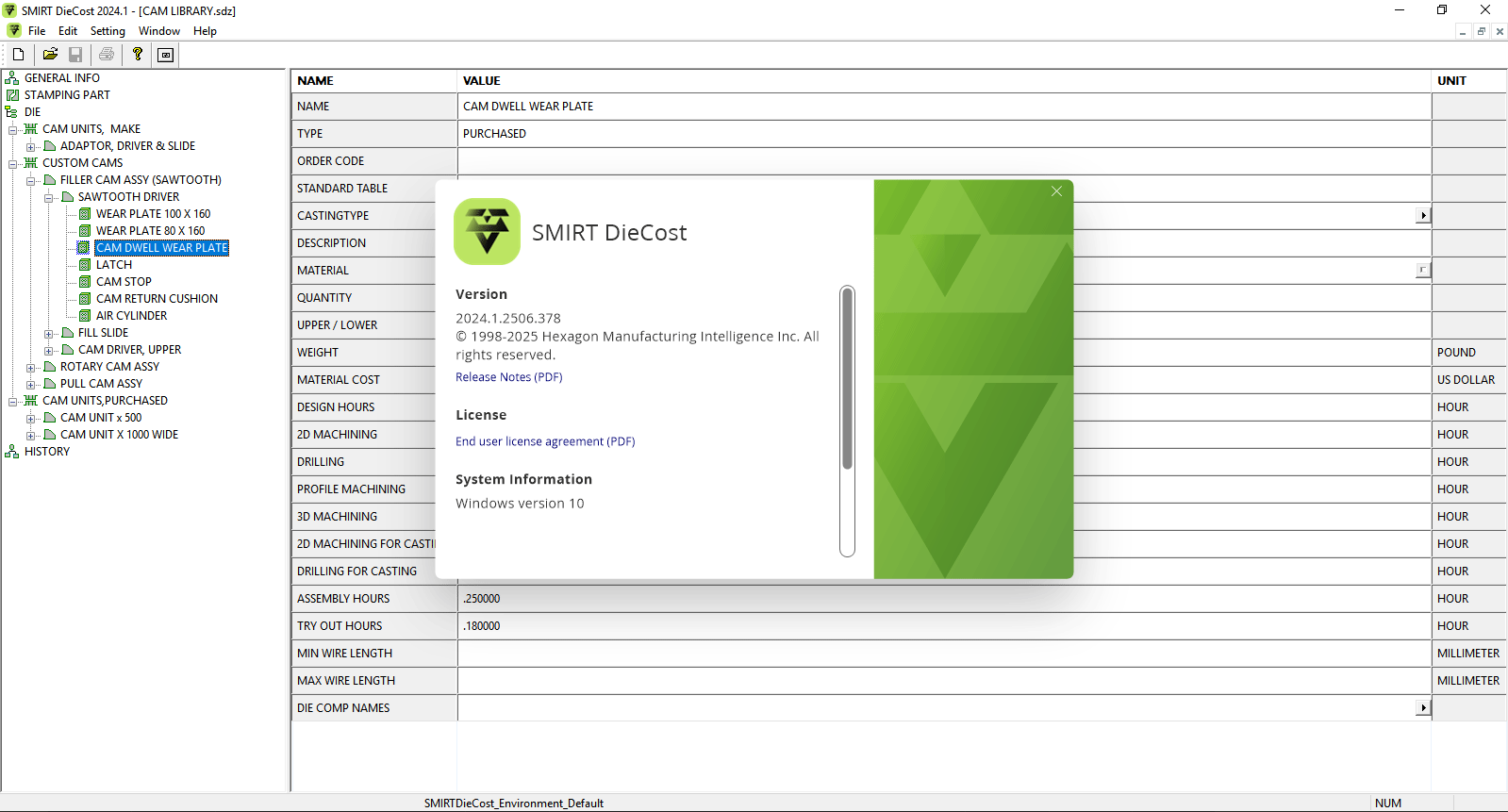Open the CASTINGTYPE row dropdown arrow
1508x812 pixels.
coord(1422,216)
